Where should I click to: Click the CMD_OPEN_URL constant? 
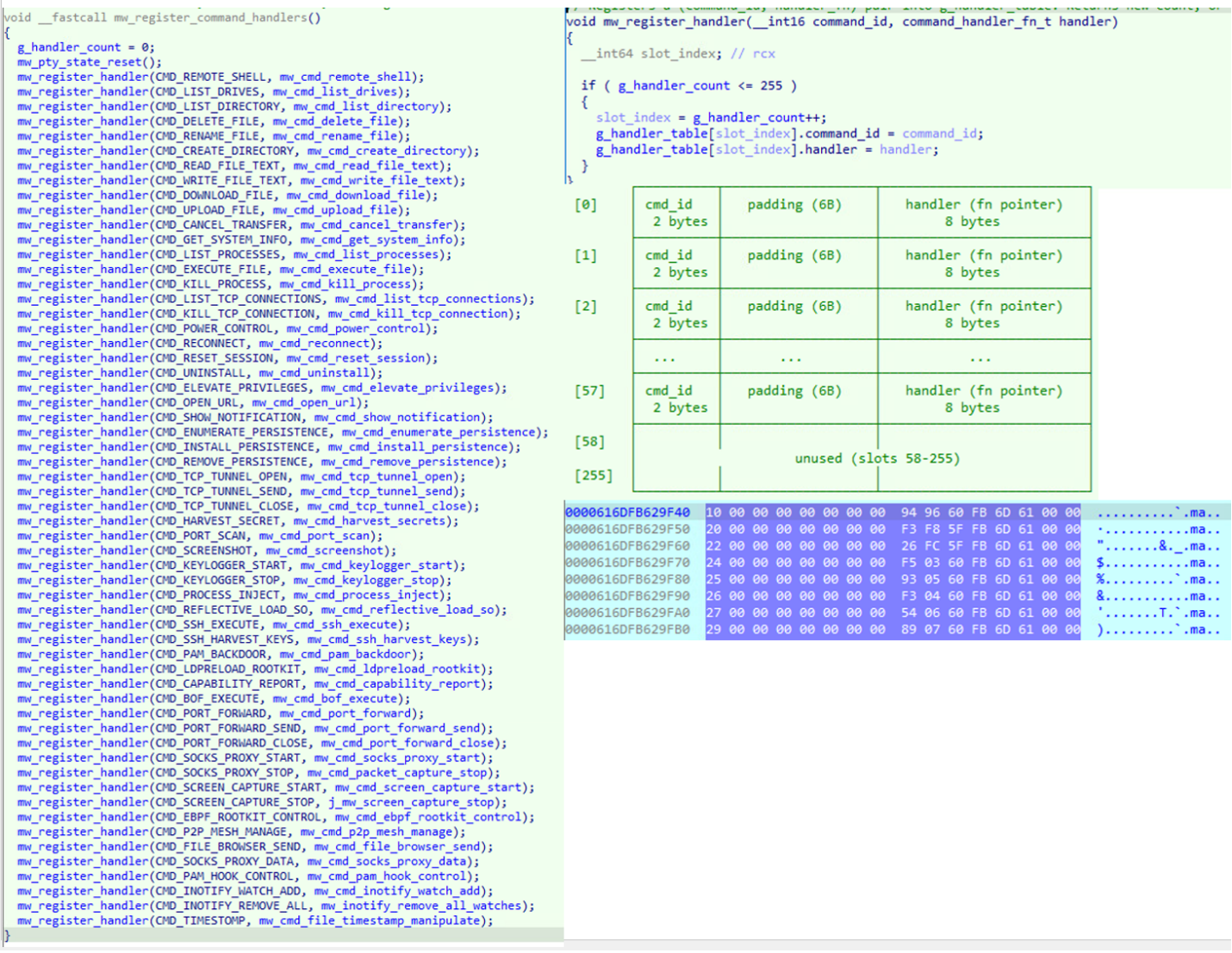coord(196,402)
